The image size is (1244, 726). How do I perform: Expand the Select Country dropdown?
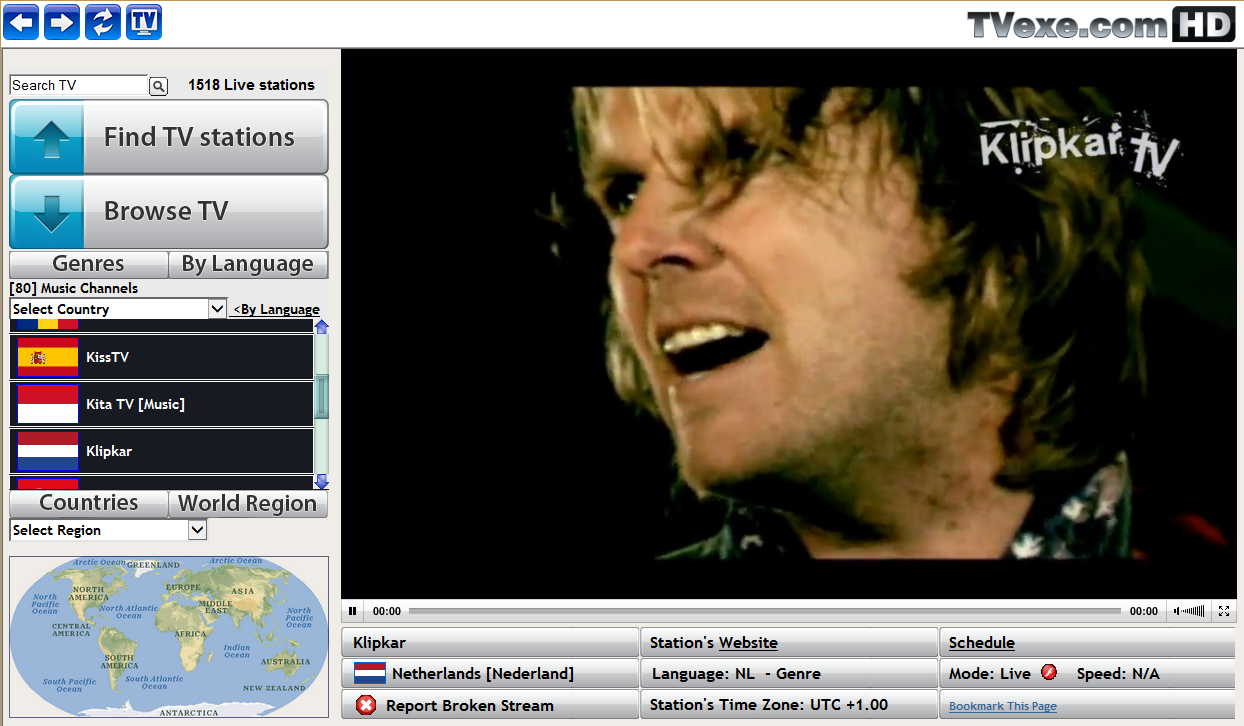point(119,309)
